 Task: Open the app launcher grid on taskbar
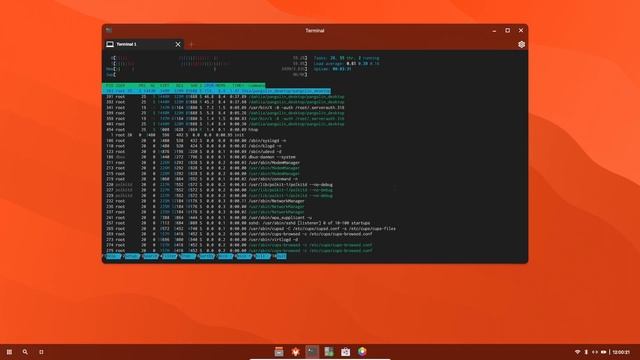[9, 352]
